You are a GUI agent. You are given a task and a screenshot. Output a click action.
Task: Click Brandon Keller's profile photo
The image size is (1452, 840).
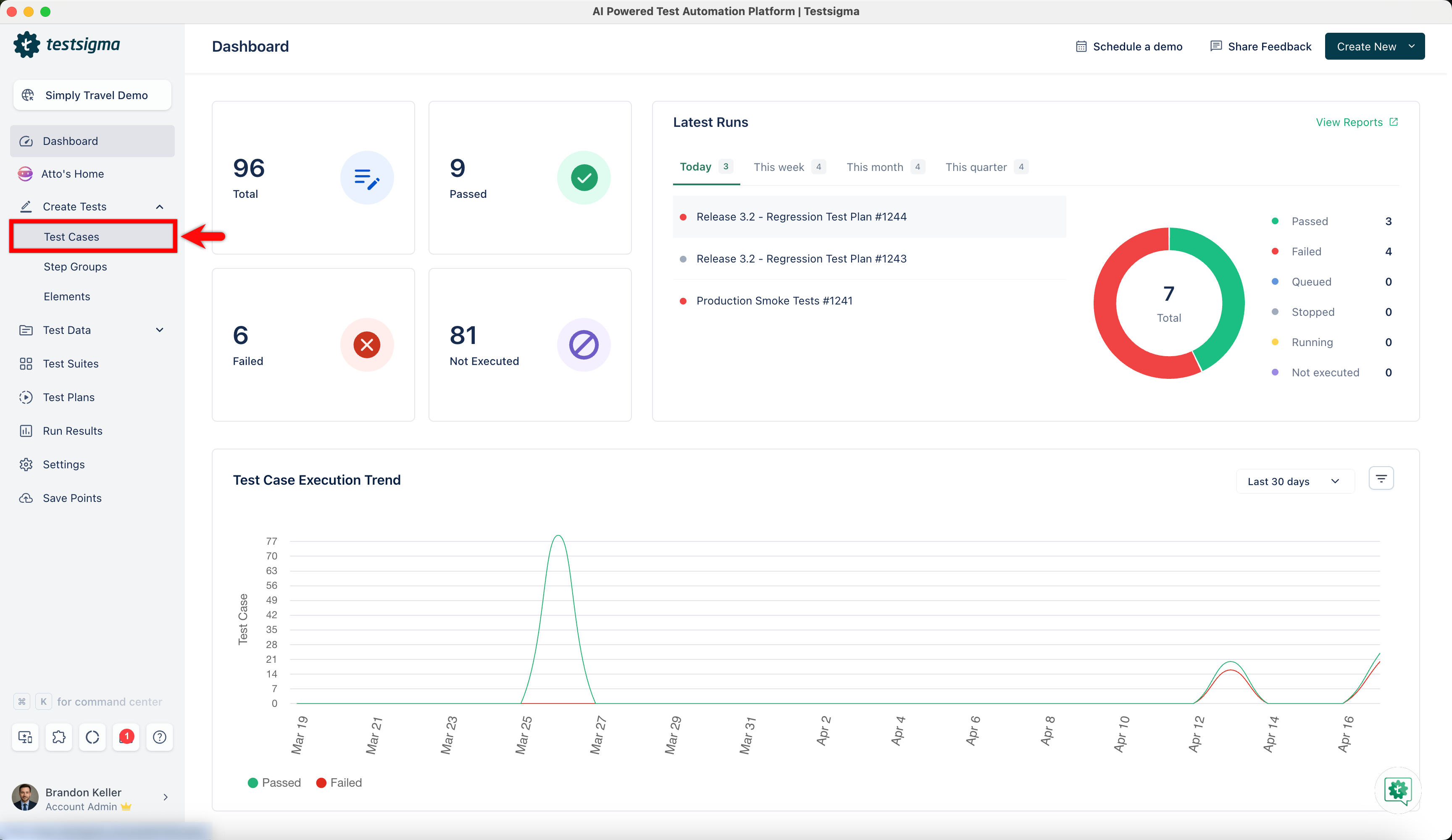click(x=25, y=797)
